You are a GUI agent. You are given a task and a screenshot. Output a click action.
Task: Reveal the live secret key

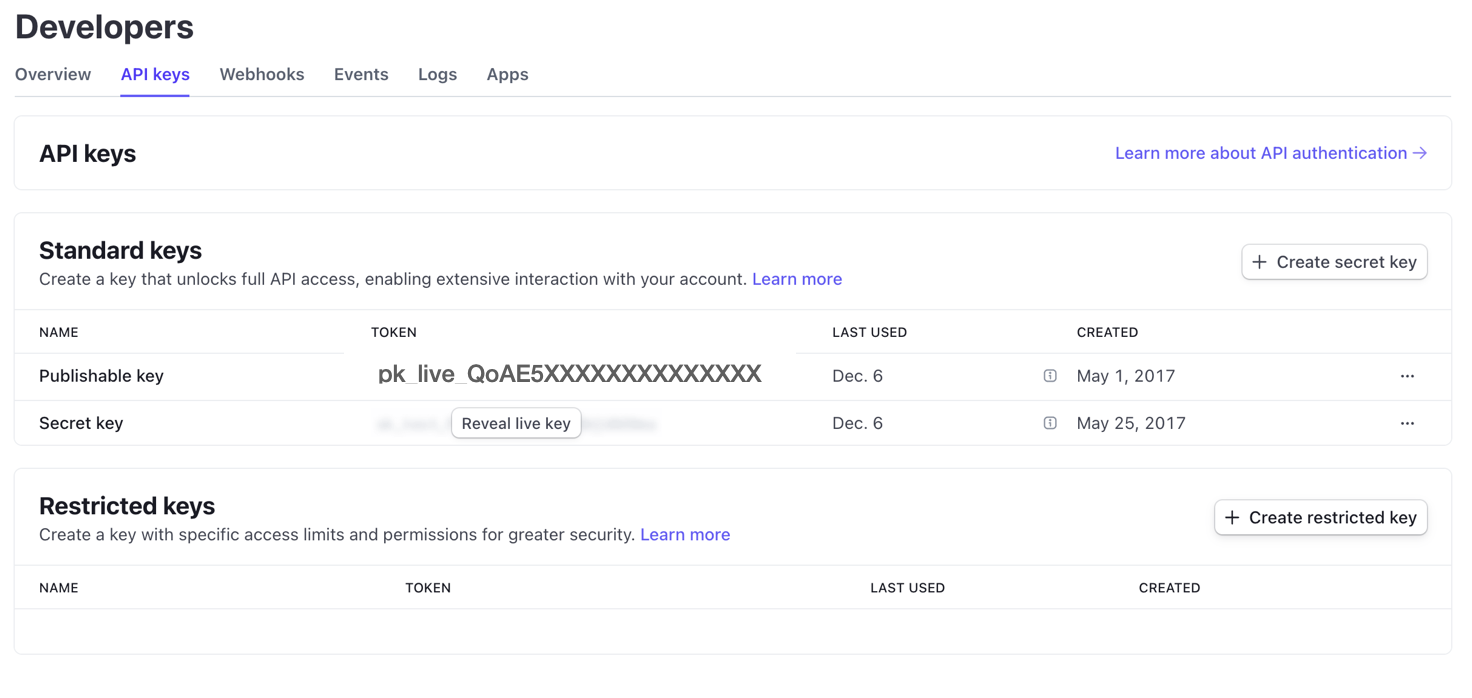click(x=516, y=423)
